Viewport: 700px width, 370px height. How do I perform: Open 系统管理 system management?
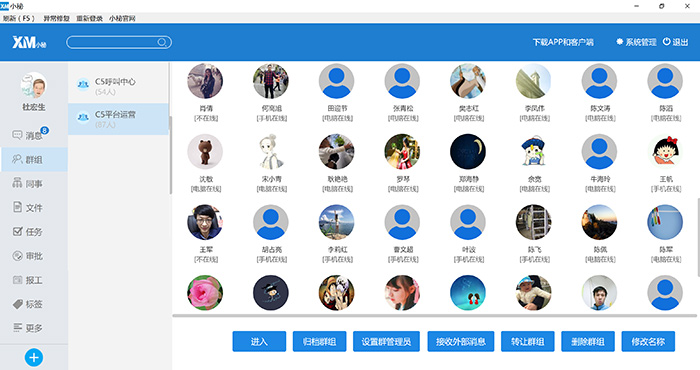(636, 42)
